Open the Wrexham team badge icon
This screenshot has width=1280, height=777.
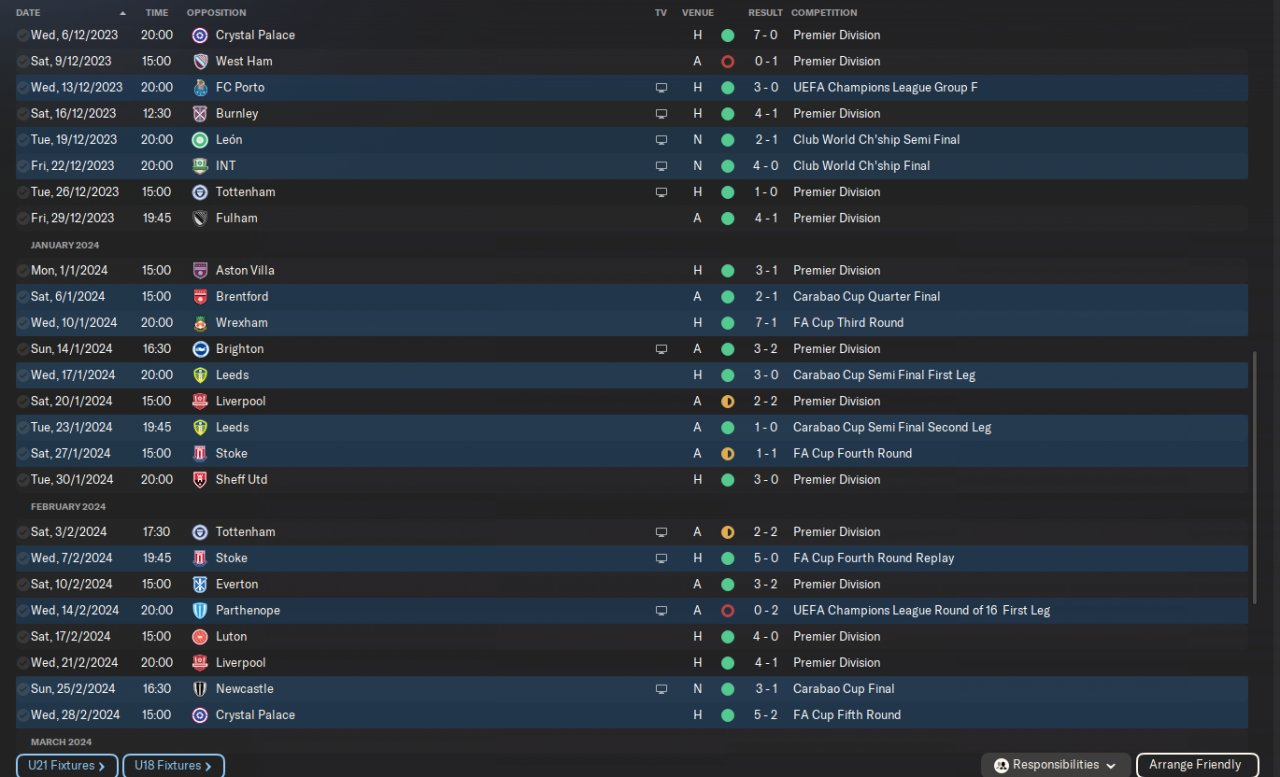pyautogui.click(x=200, y=323)
